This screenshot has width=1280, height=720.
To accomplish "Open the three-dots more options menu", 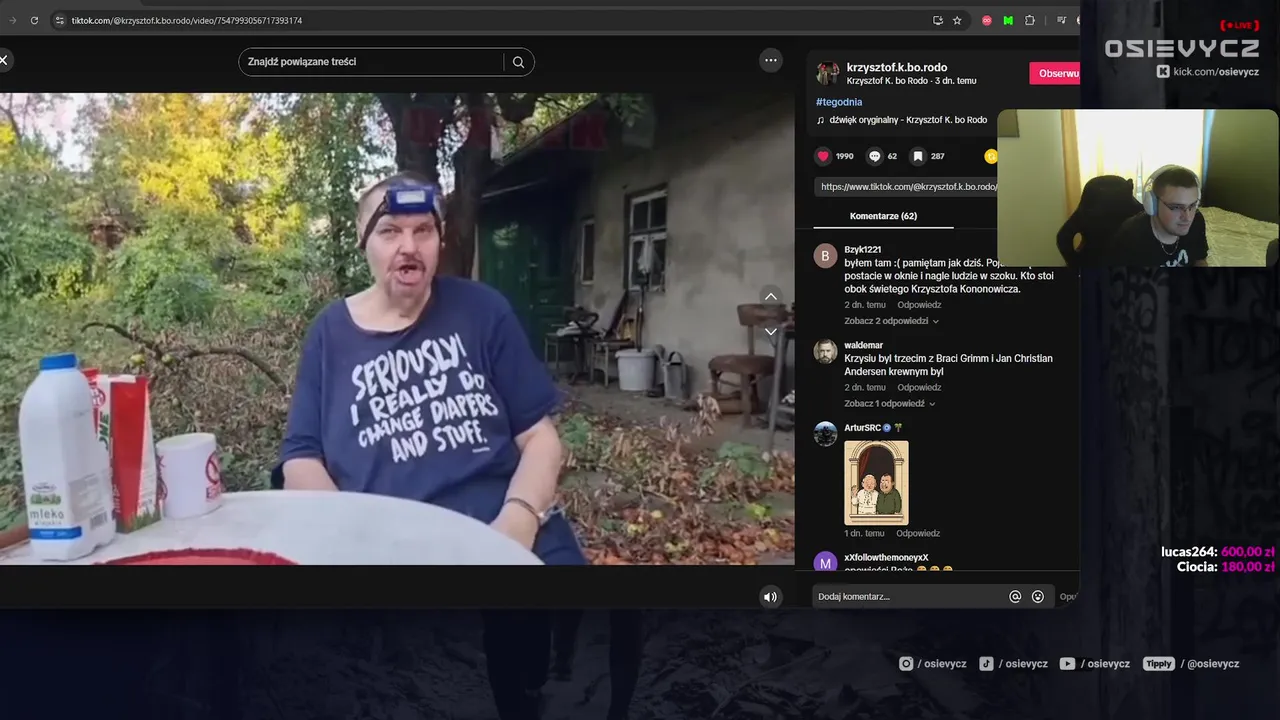I will [x=771, y=60].
